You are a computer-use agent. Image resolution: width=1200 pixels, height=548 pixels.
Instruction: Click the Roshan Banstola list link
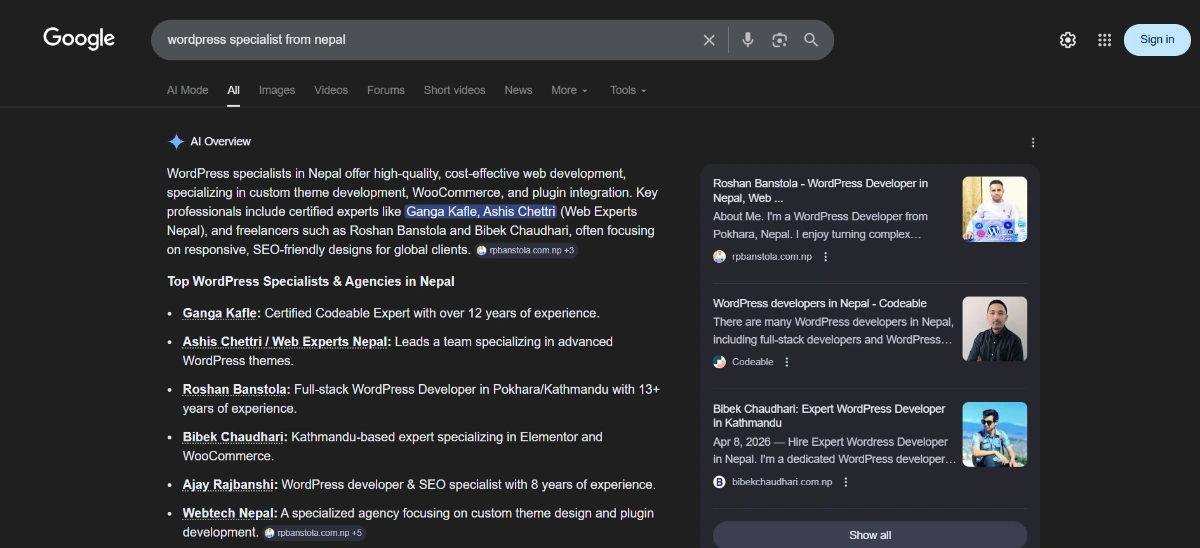point(235,389)
